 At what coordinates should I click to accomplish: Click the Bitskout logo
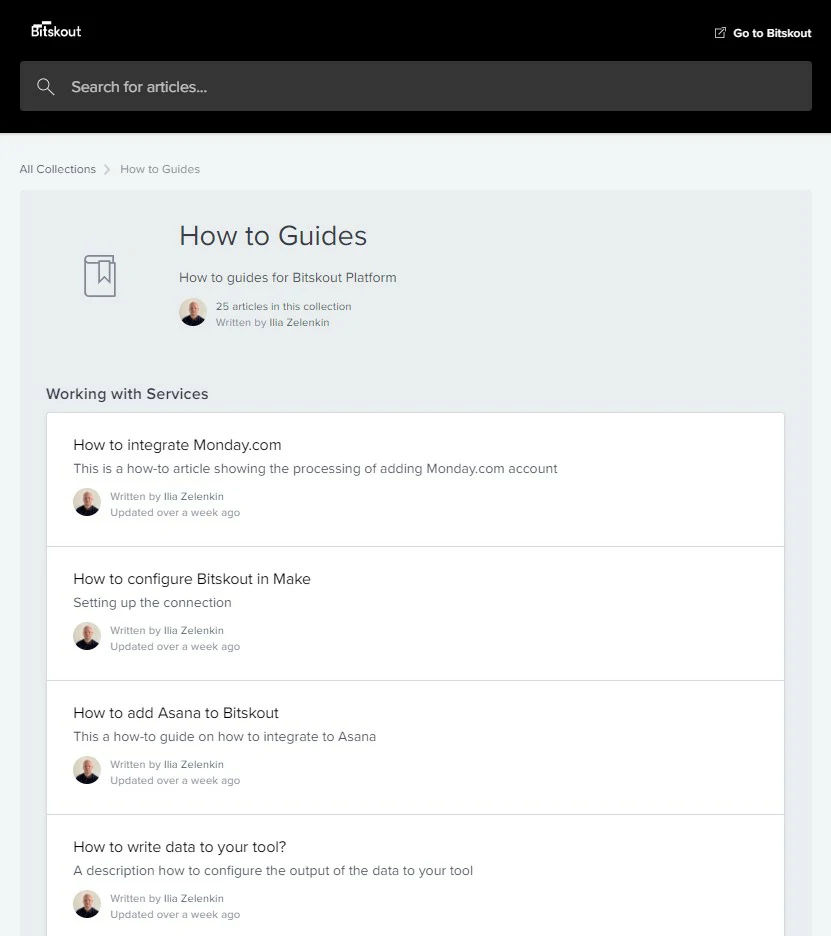[56, 30]
